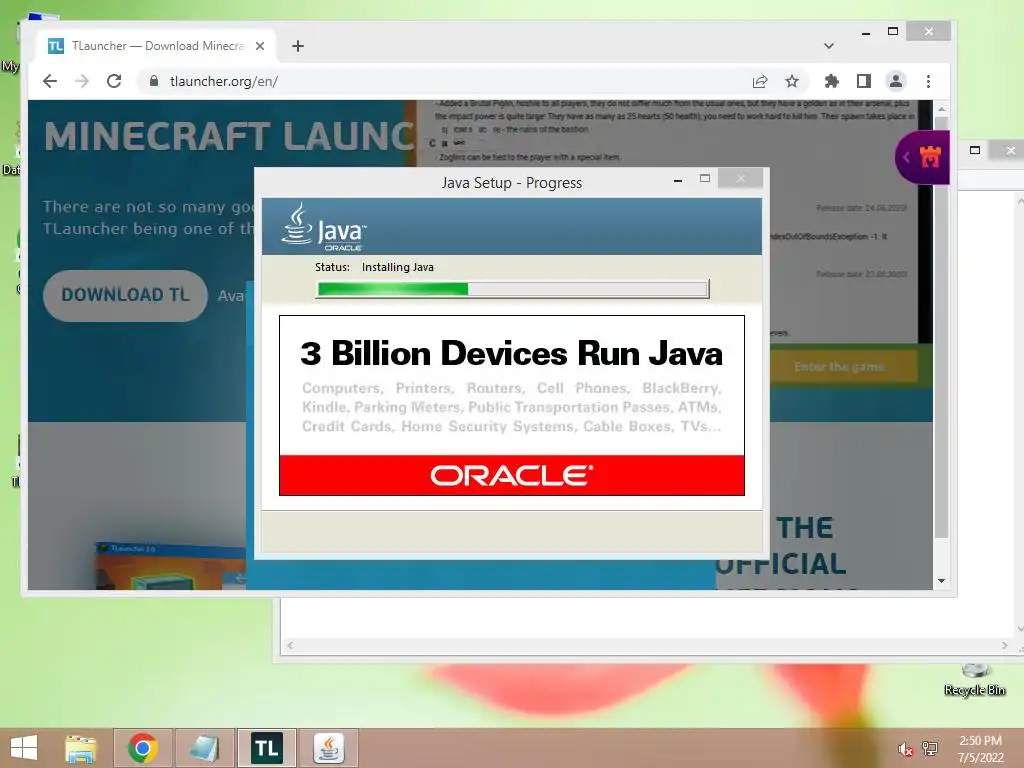
Task: Expand the purple castle side widget
Action: (921, 157)
